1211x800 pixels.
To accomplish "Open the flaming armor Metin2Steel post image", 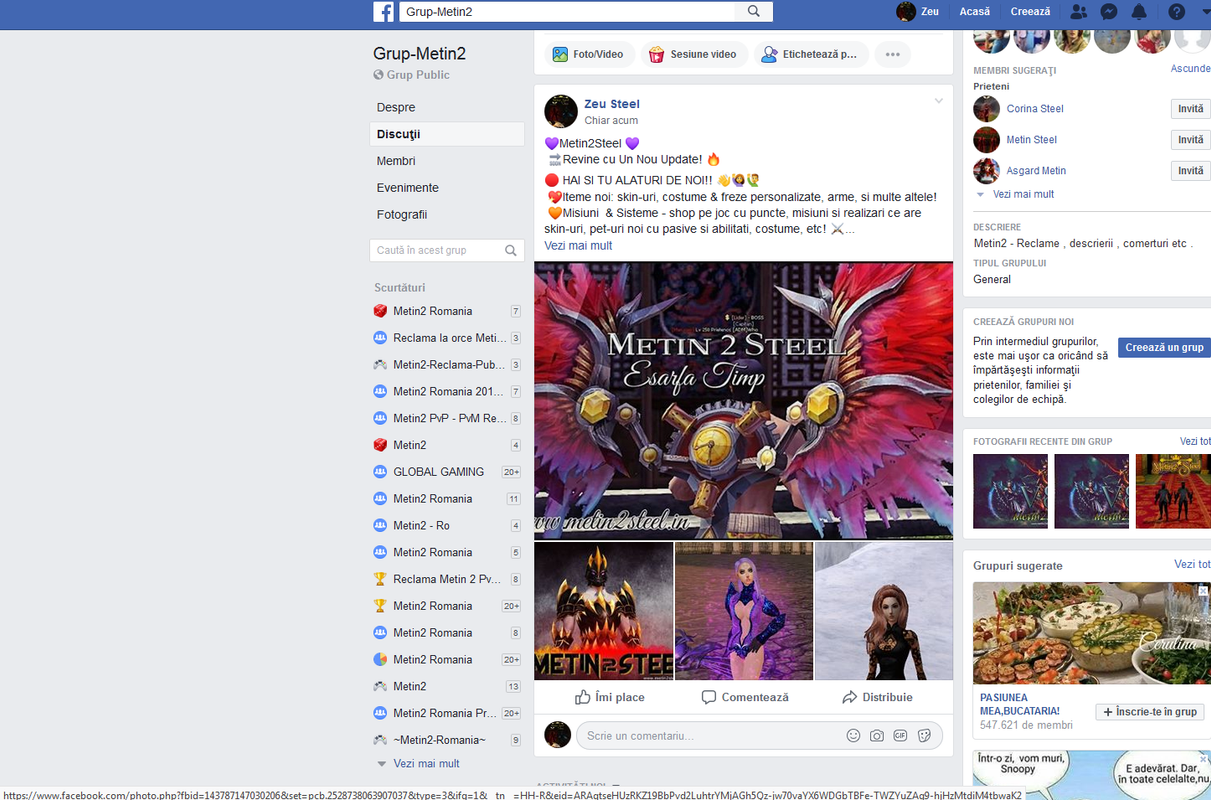I will pyautogui.click(x=603, y=611).
